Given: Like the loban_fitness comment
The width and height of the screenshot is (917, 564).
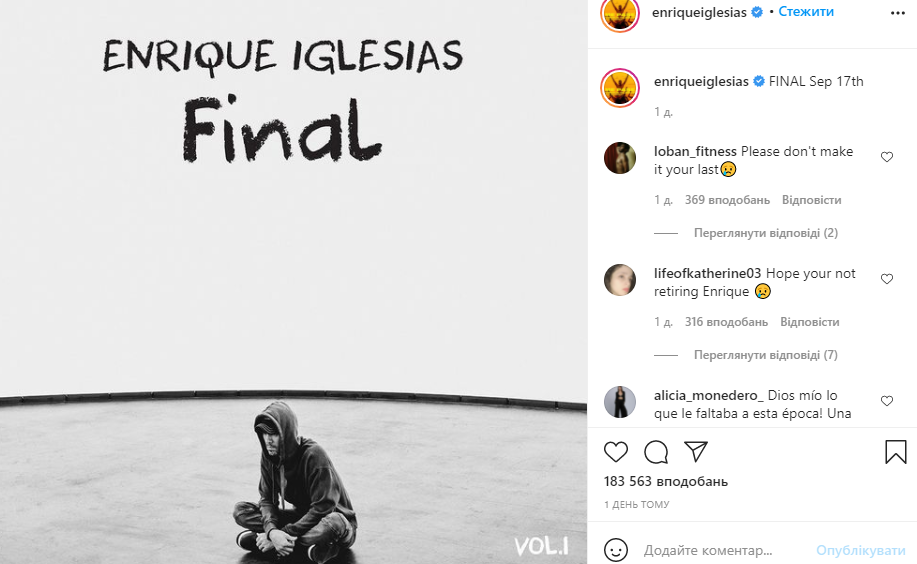Looking at the screenshot, I should 887,157.
